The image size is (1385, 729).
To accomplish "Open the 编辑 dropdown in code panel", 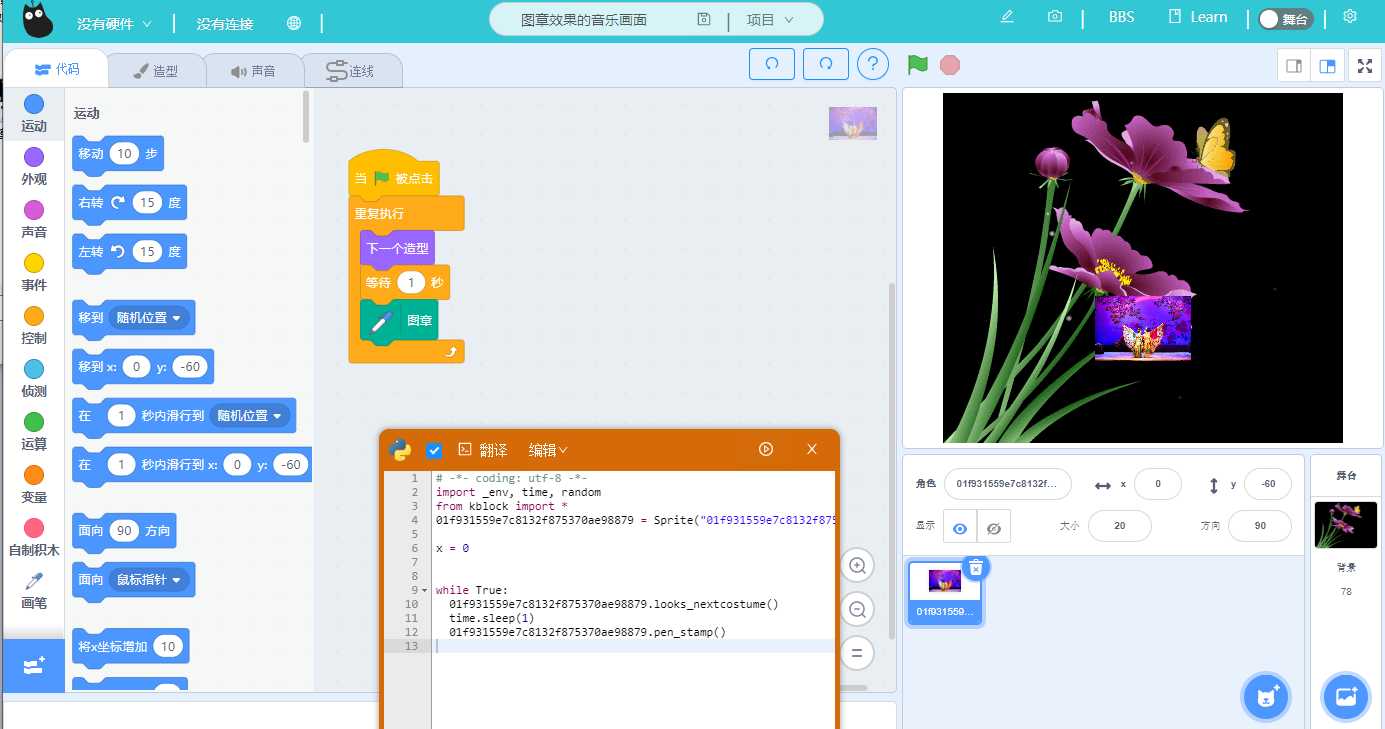I will [x=548, y=450].
